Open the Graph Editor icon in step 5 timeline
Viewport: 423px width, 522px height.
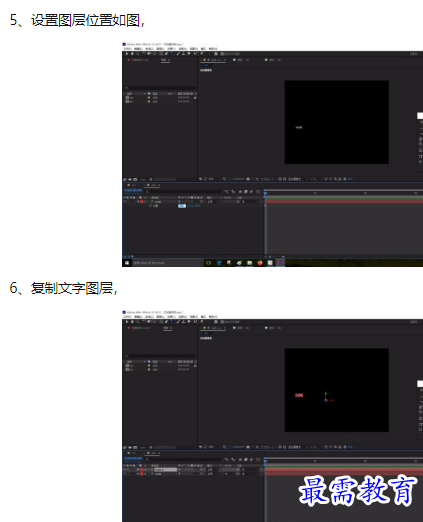258,191
